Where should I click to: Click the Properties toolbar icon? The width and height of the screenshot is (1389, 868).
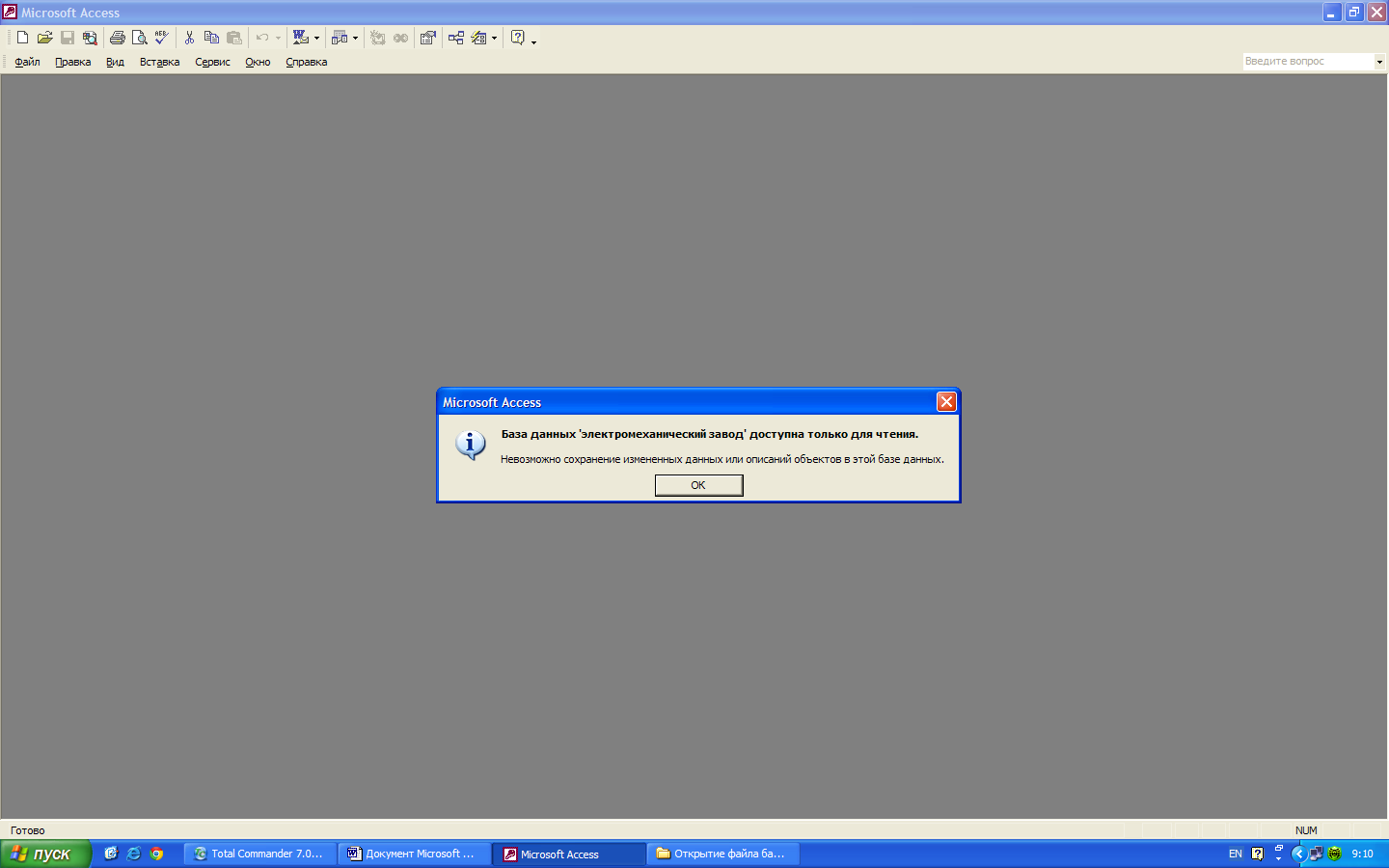click(x=428, y=38)
